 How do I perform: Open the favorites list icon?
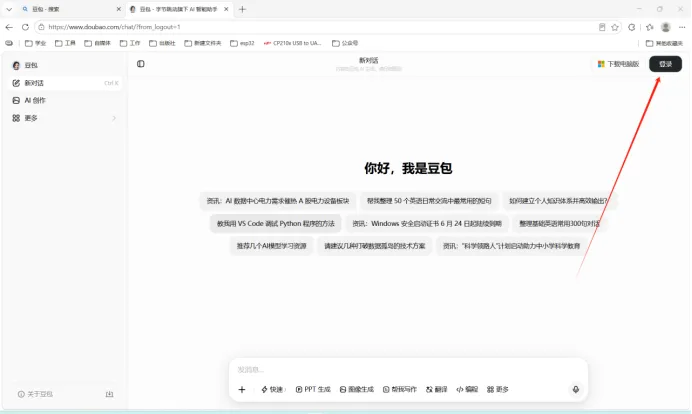(649, 27)
